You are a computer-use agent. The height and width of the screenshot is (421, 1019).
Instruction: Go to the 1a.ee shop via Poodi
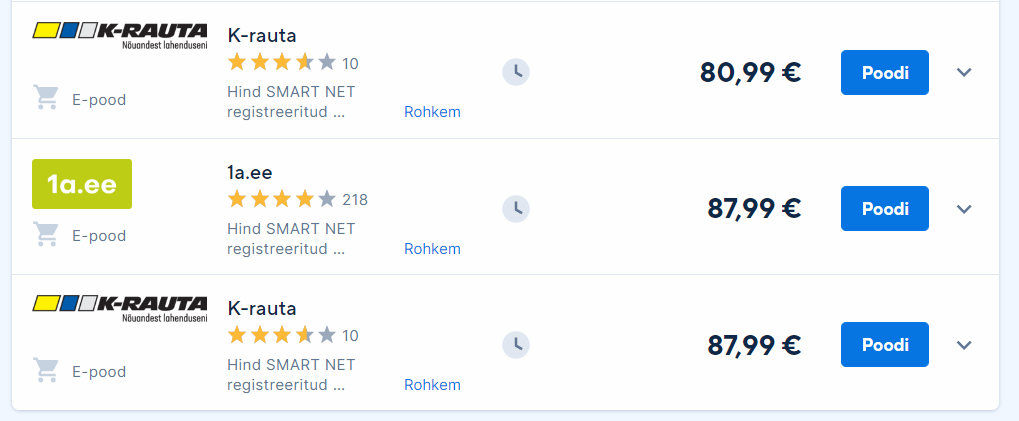[884, 209]
